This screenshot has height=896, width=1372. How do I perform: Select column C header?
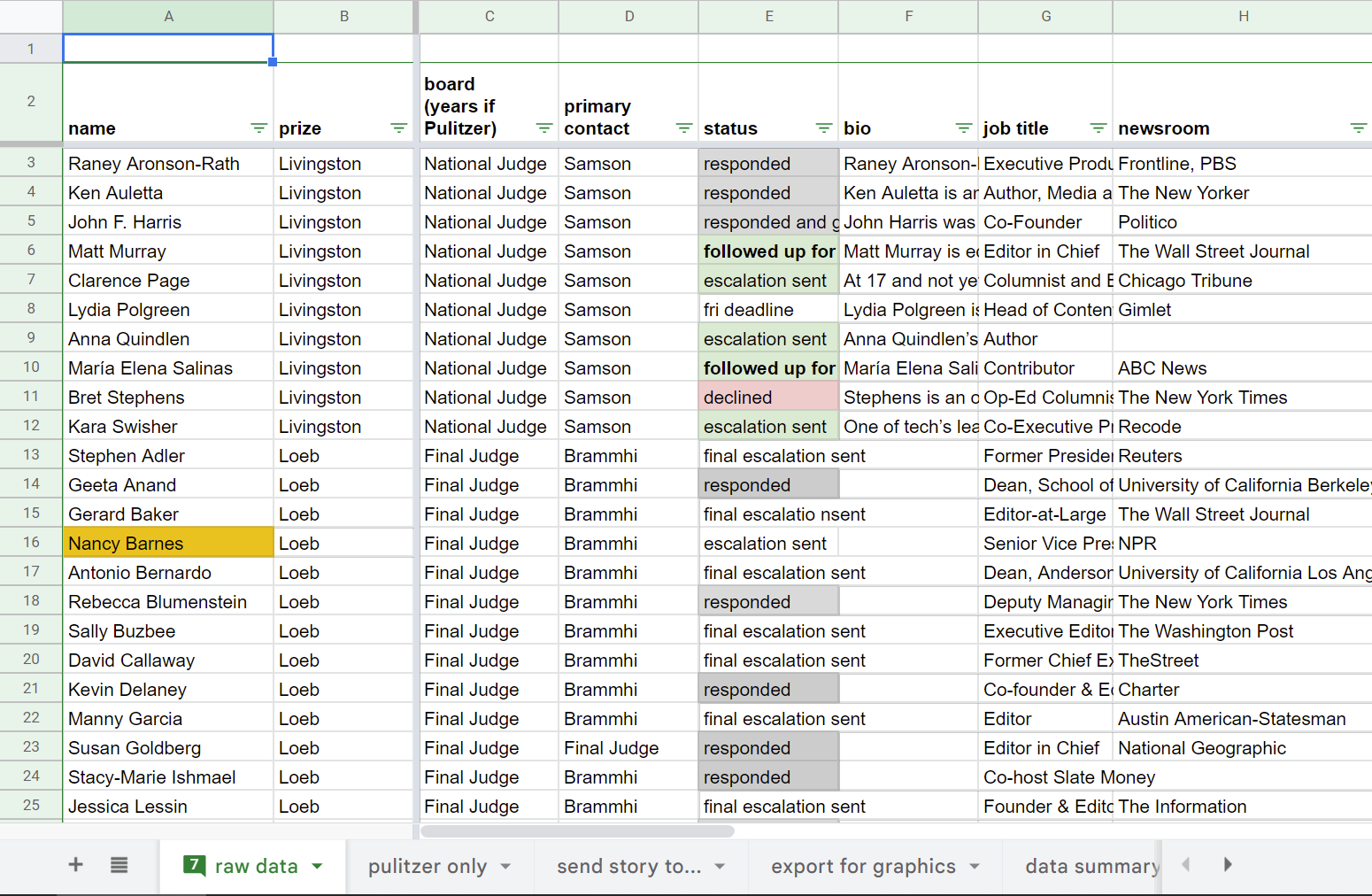pyautogui.click(x=489, y=16)
